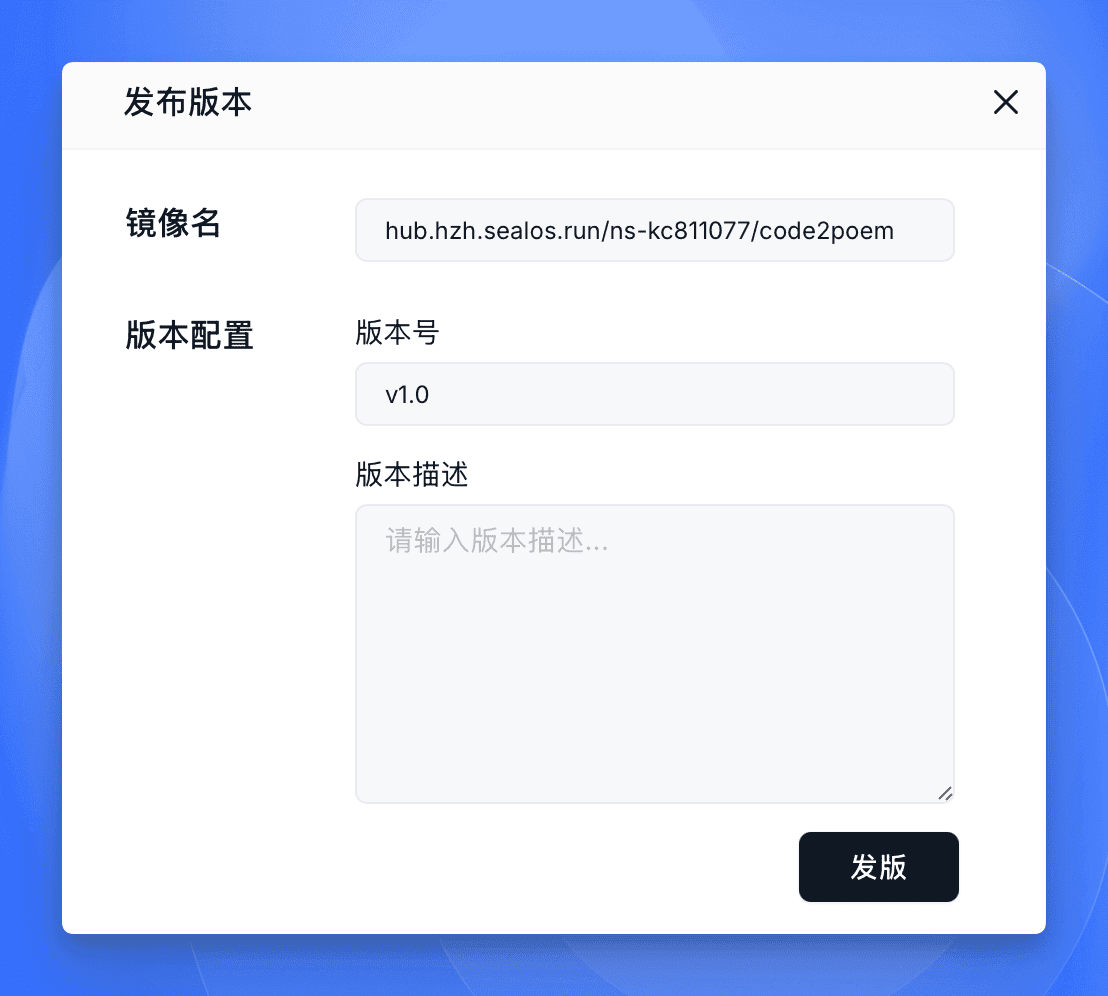Click the empty dialog header bar area
Image resolution: width=1108 pixels, height=996 pixels.
point(622,105)
